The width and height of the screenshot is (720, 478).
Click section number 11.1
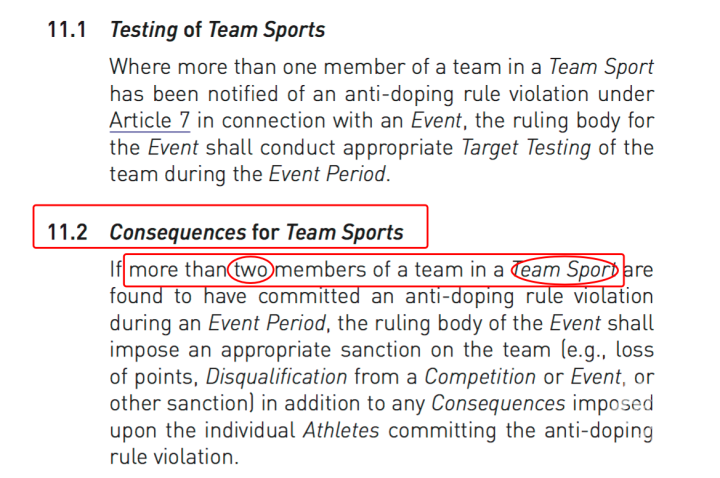coord(67,30)
